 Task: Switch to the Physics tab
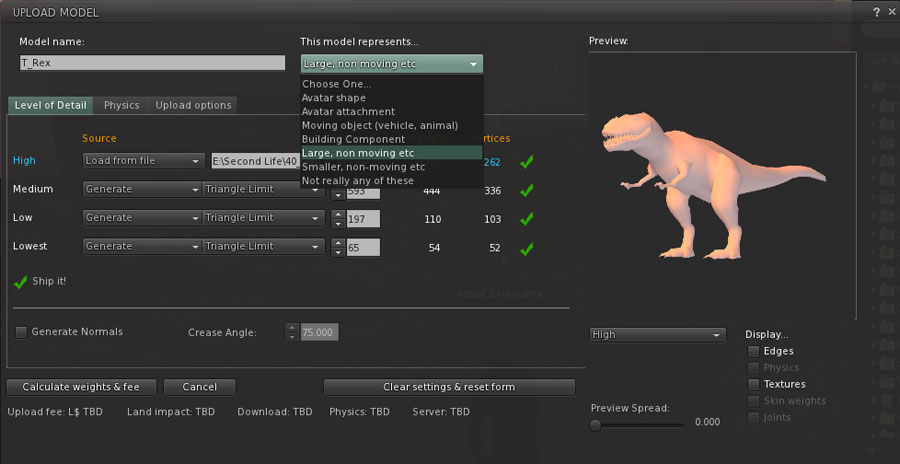(121, 105)
